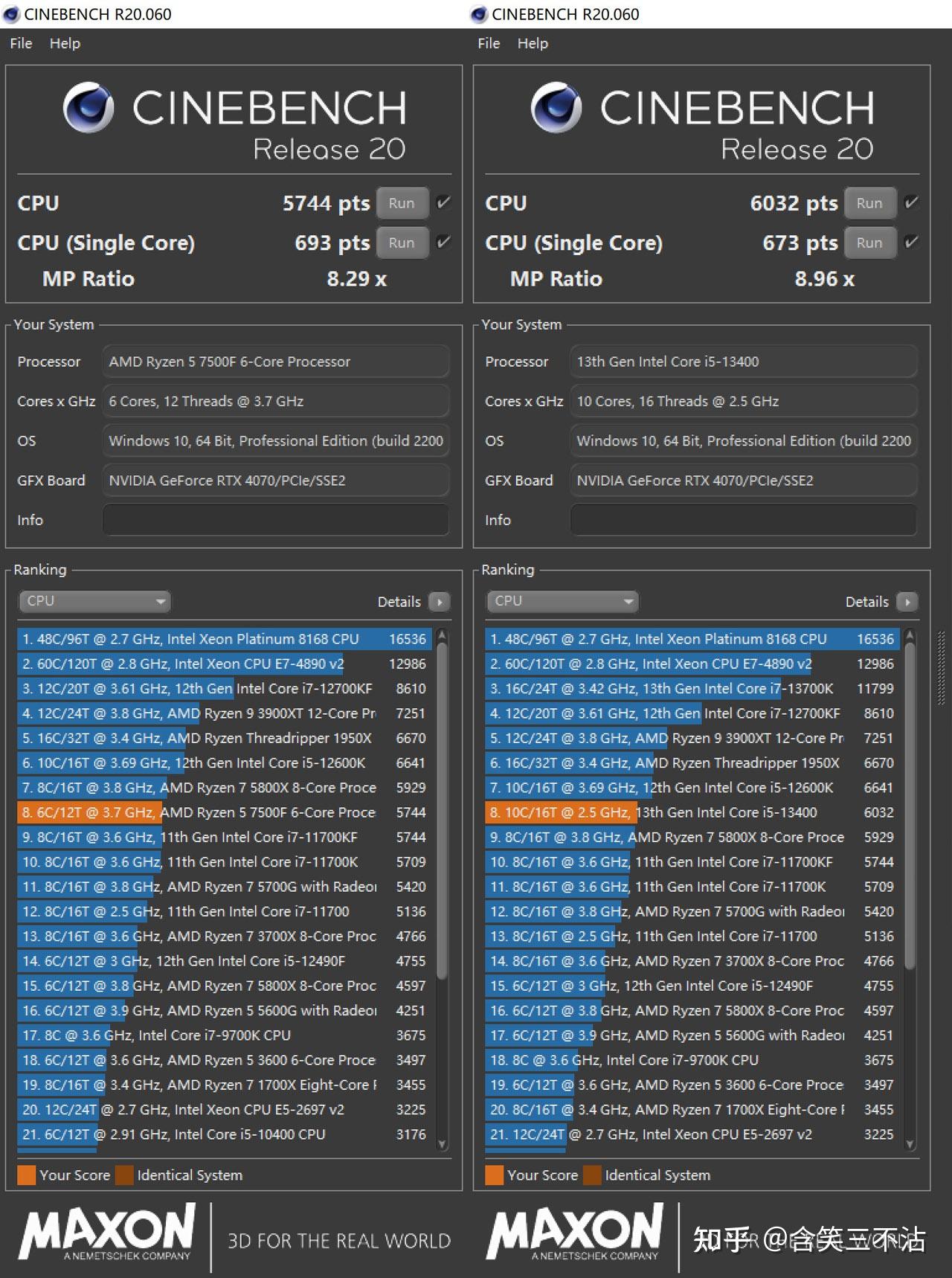Select Threadripper 1950X row in right ranking

[692, 763]
